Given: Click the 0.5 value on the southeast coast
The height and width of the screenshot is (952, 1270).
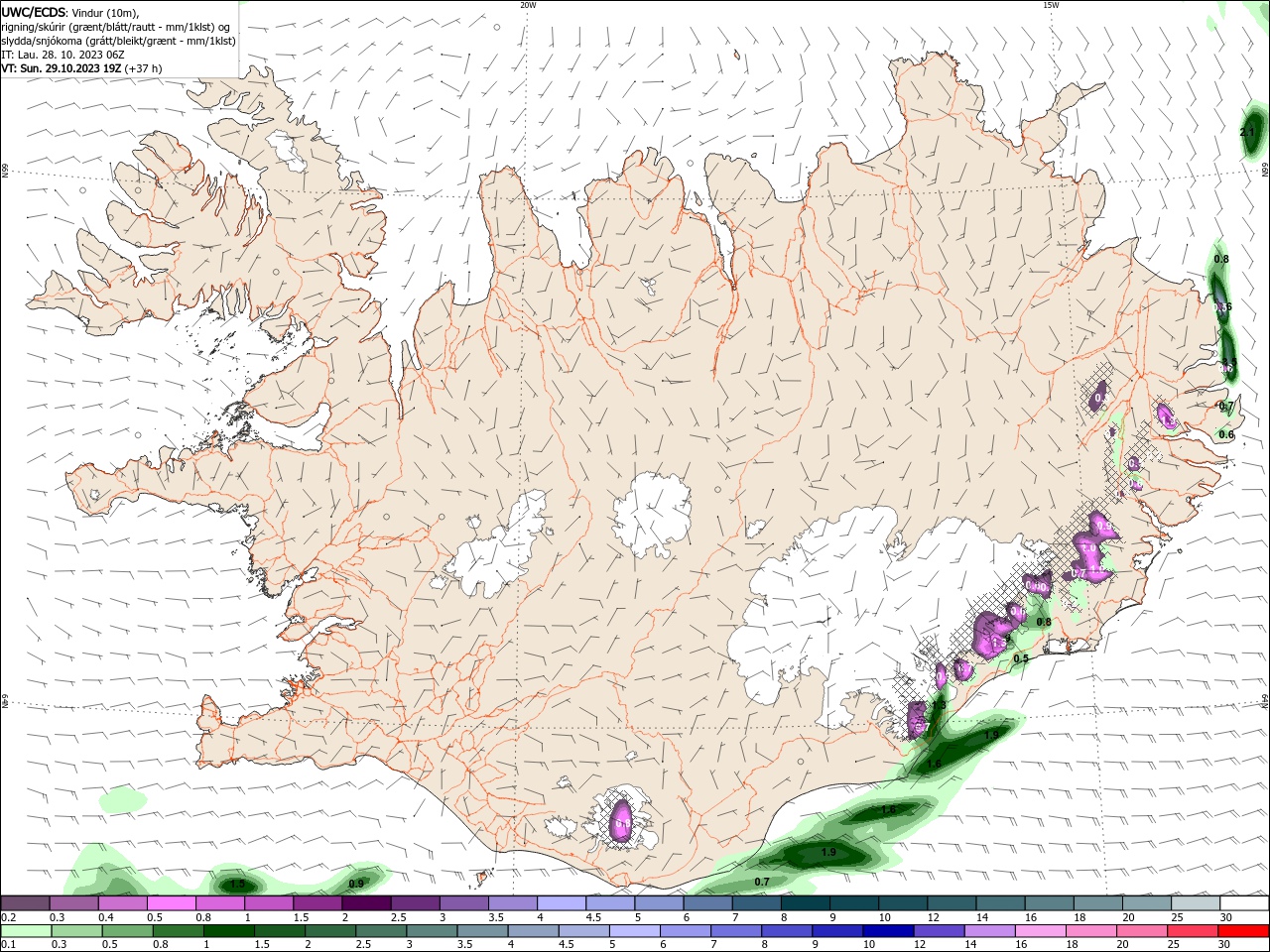Looking at the screenshot, I should tap(1021, 658).
